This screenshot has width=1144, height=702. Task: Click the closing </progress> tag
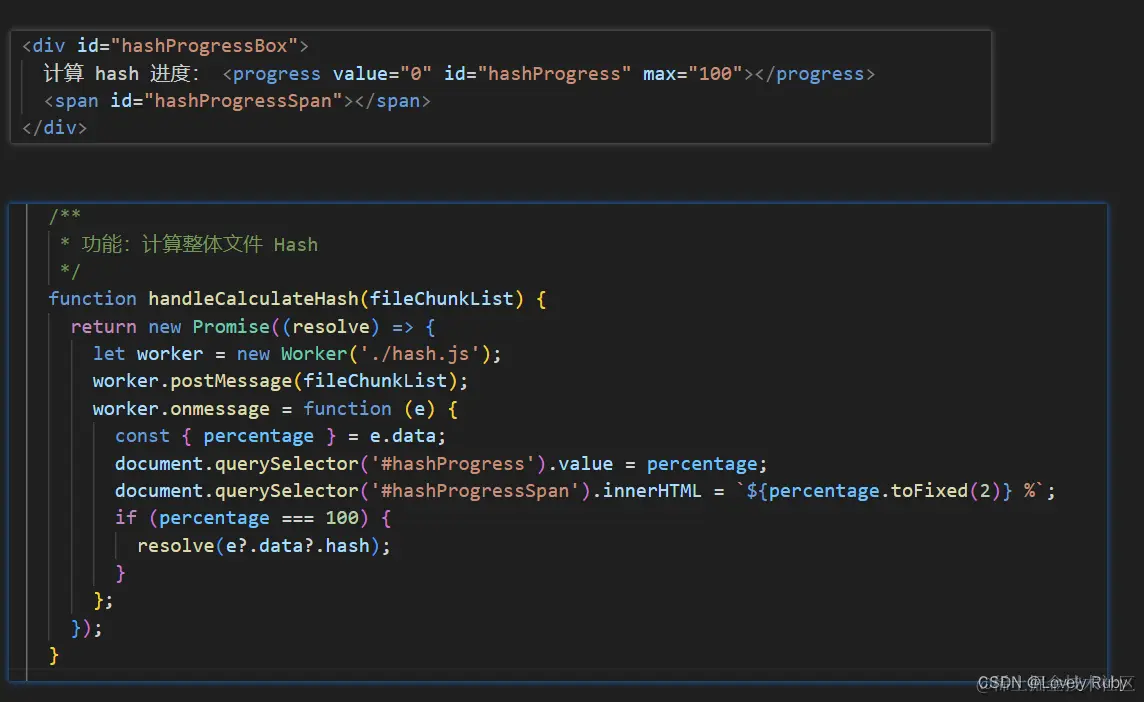point(814,74)
